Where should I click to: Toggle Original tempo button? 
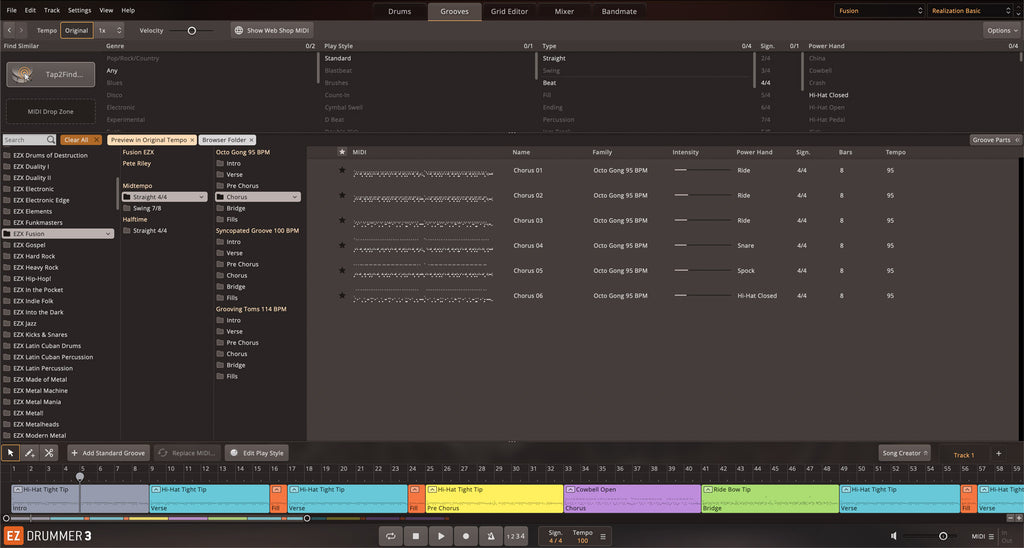(77, 31)
